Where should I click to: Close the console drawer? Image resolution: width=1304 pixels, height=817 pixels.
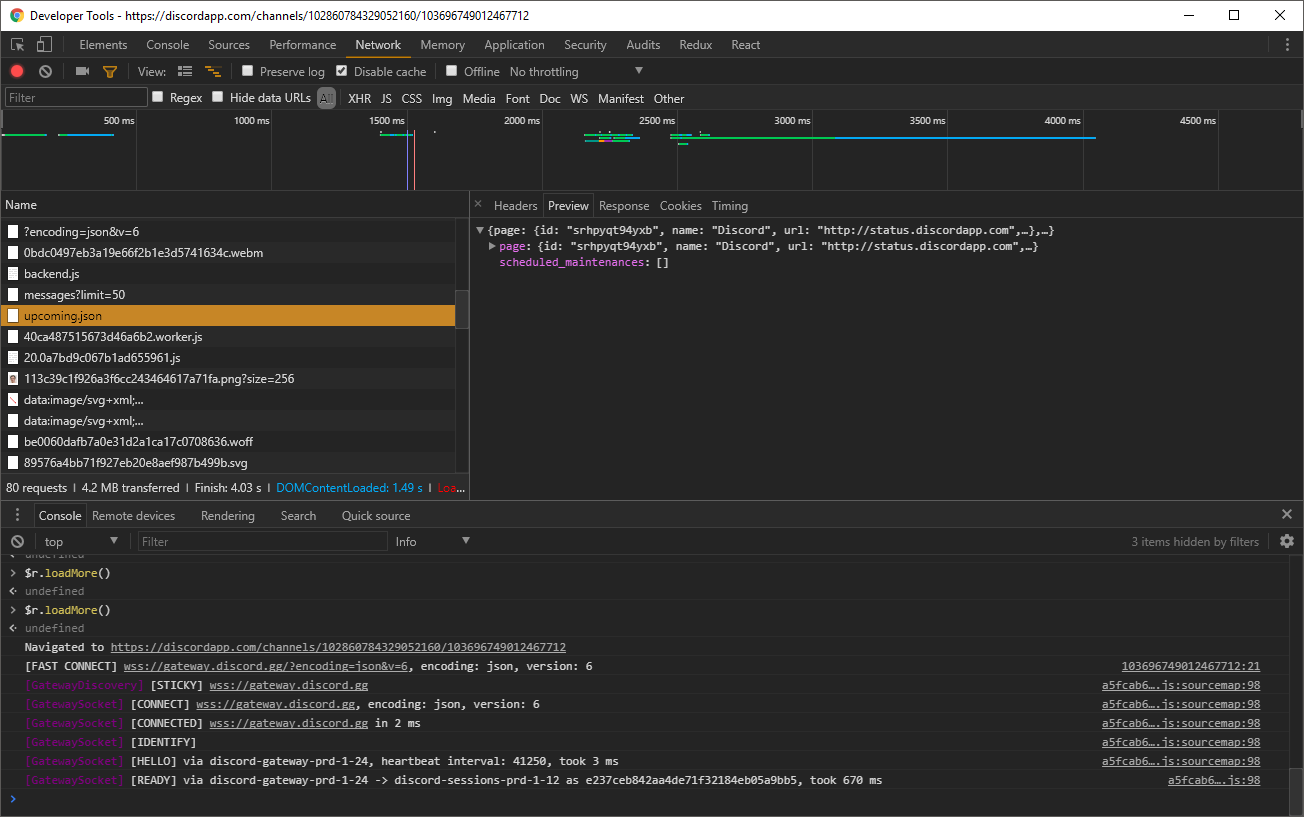click(1287, 514)
